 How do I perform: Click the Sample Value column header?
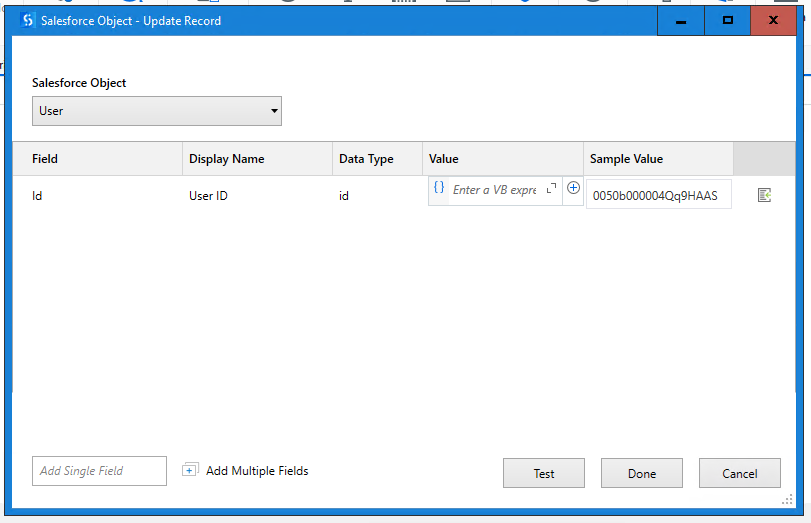tap(658, 159)
